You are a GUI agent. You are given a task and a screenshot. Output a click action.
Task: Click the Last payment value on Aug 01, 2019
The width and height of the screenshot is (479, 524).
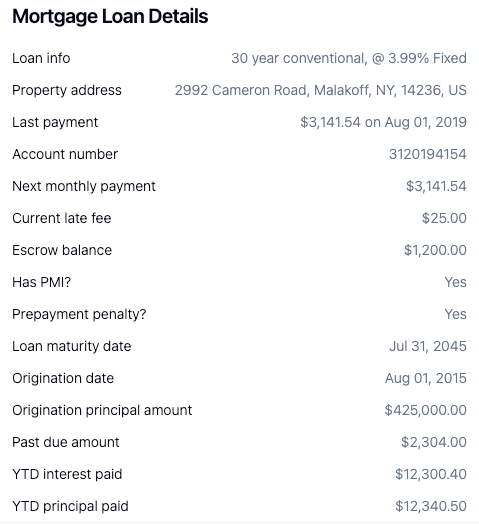pos(383,122)
